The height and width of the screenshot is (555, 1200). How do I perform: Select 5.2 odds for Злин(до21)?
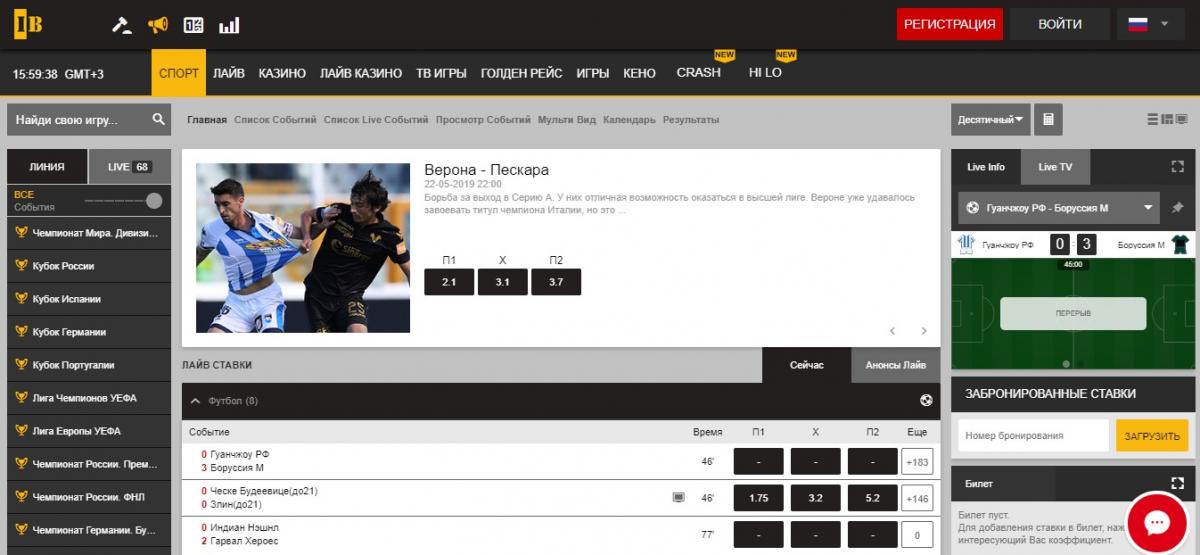[x=873, y=498]
